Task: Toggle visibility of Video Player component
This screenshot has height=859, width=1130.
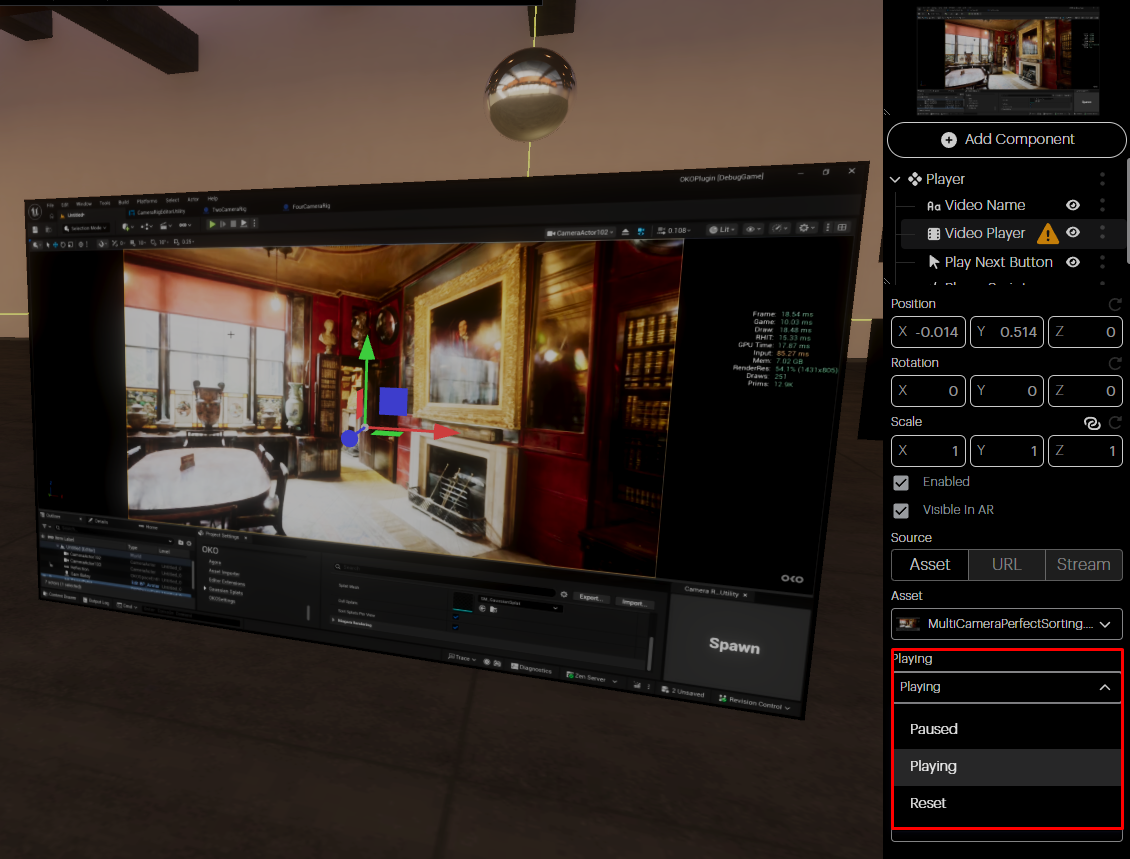Action: pos(1073,232)
